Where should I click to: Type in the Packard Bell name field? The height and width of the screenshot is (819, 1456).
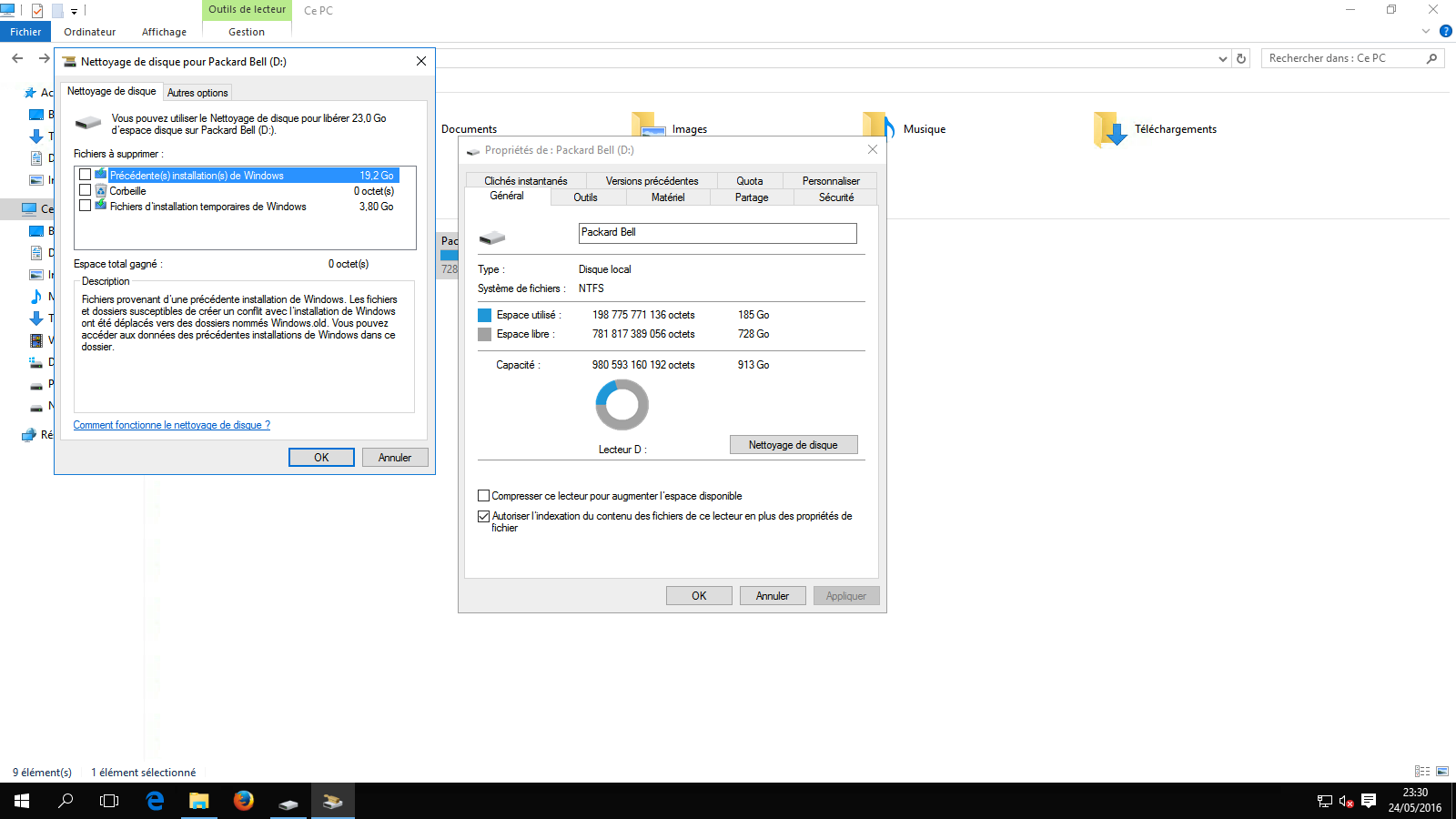[x=717, y=233]
